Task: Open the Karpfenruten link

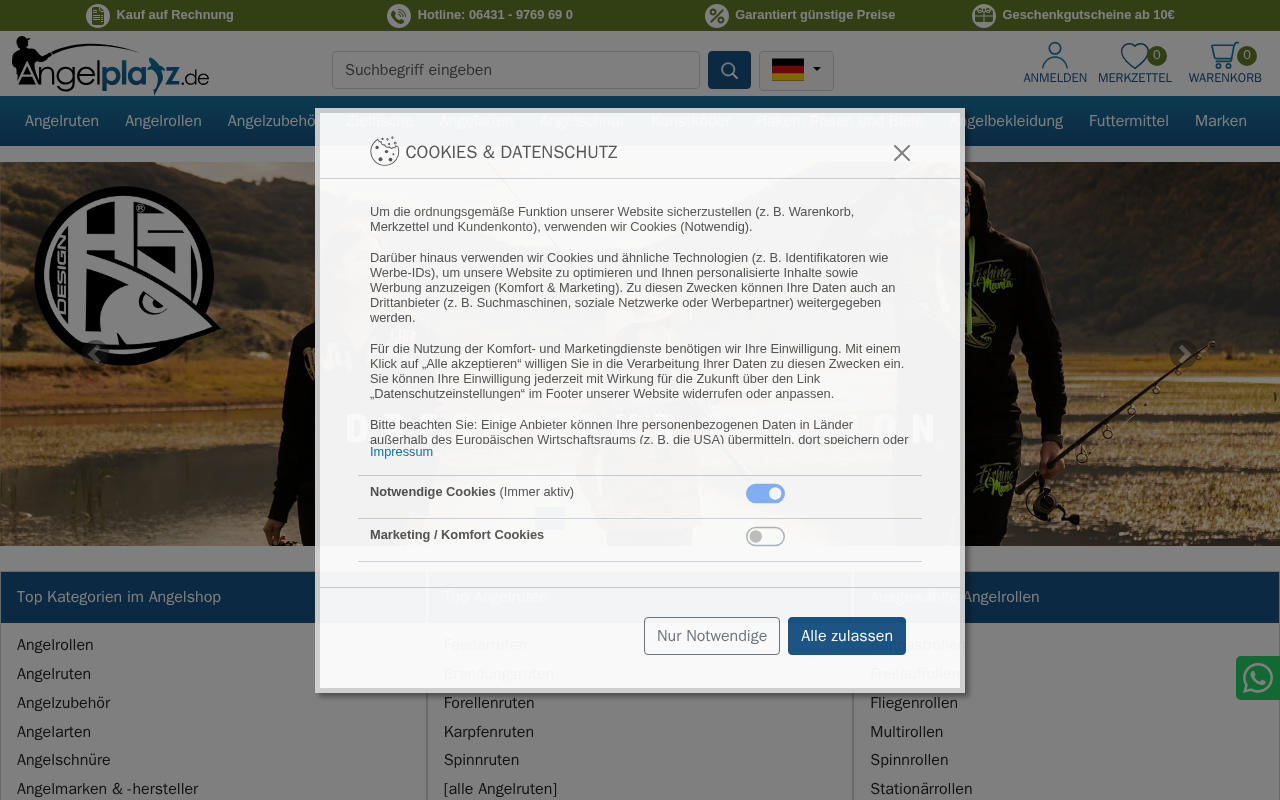Action: pos(489,732)
